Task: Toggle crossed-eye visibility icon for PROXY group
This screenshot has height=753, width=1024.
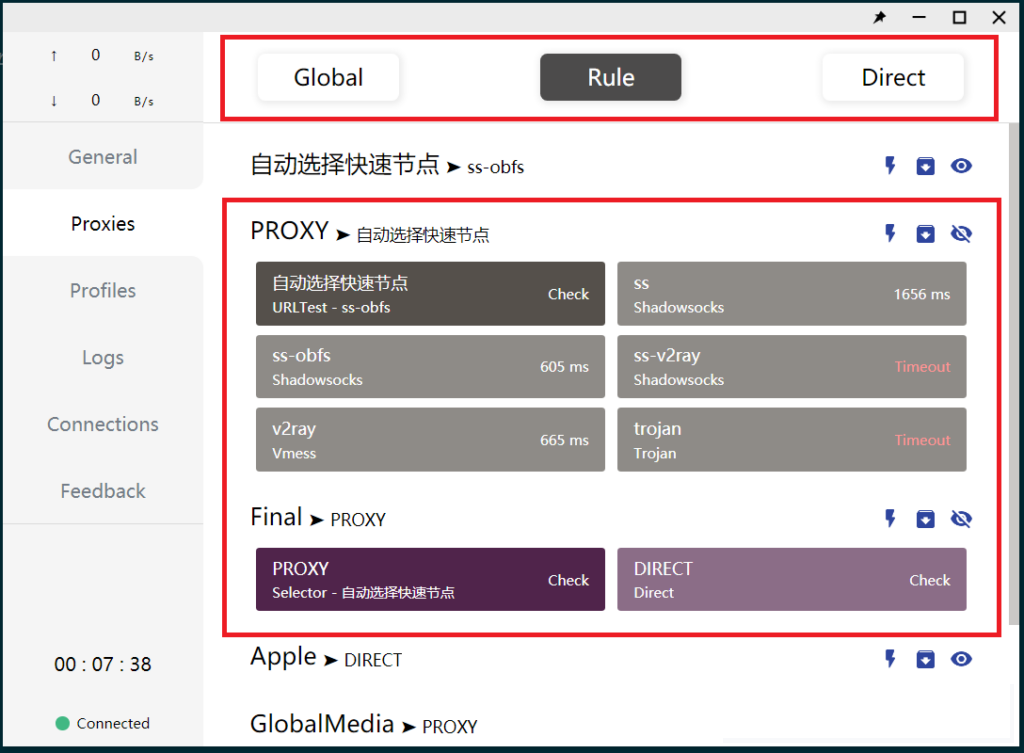Action: point(961,234)
